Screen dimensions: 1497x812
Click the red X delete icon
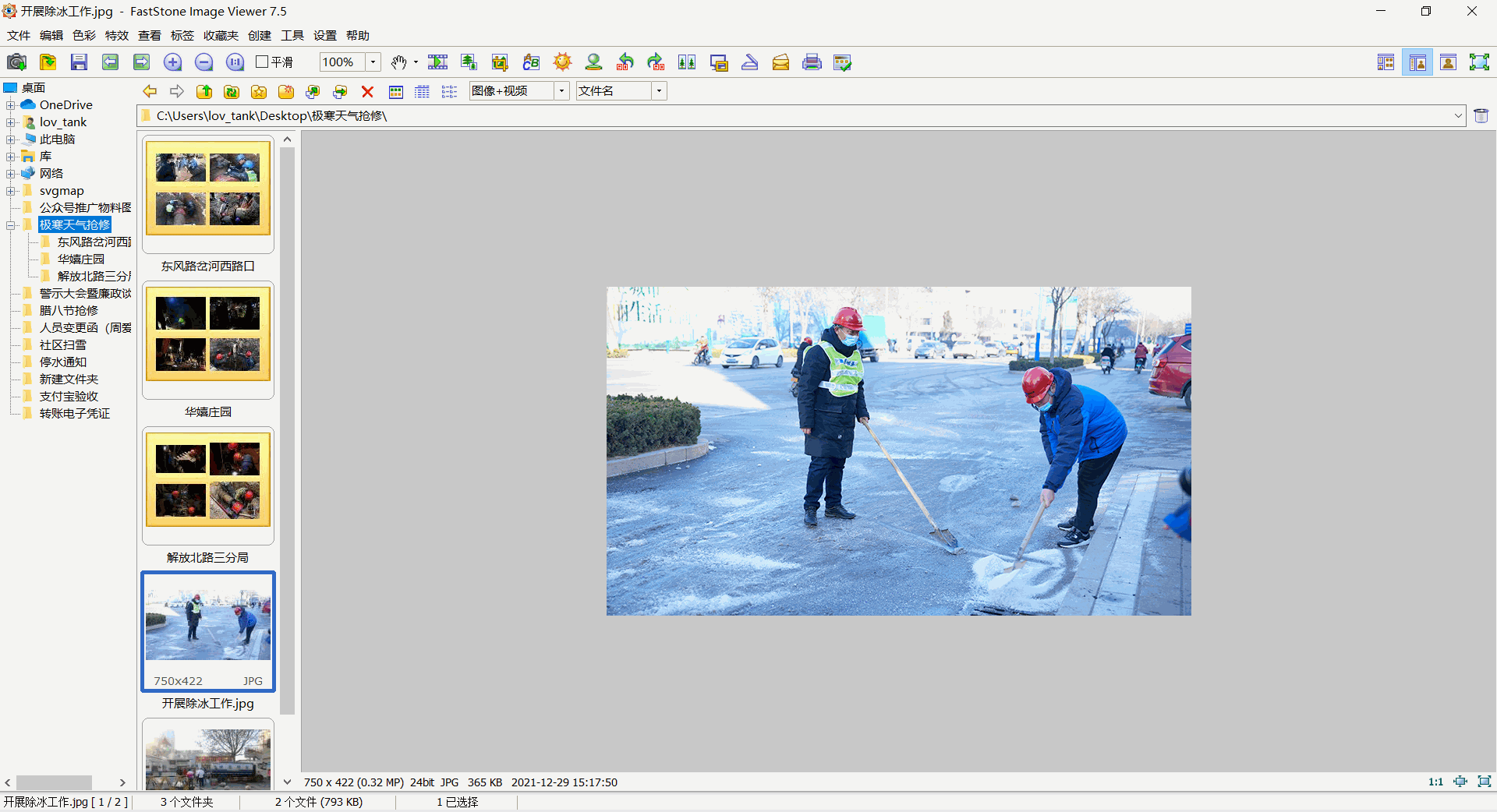click(x=367, y=92)
